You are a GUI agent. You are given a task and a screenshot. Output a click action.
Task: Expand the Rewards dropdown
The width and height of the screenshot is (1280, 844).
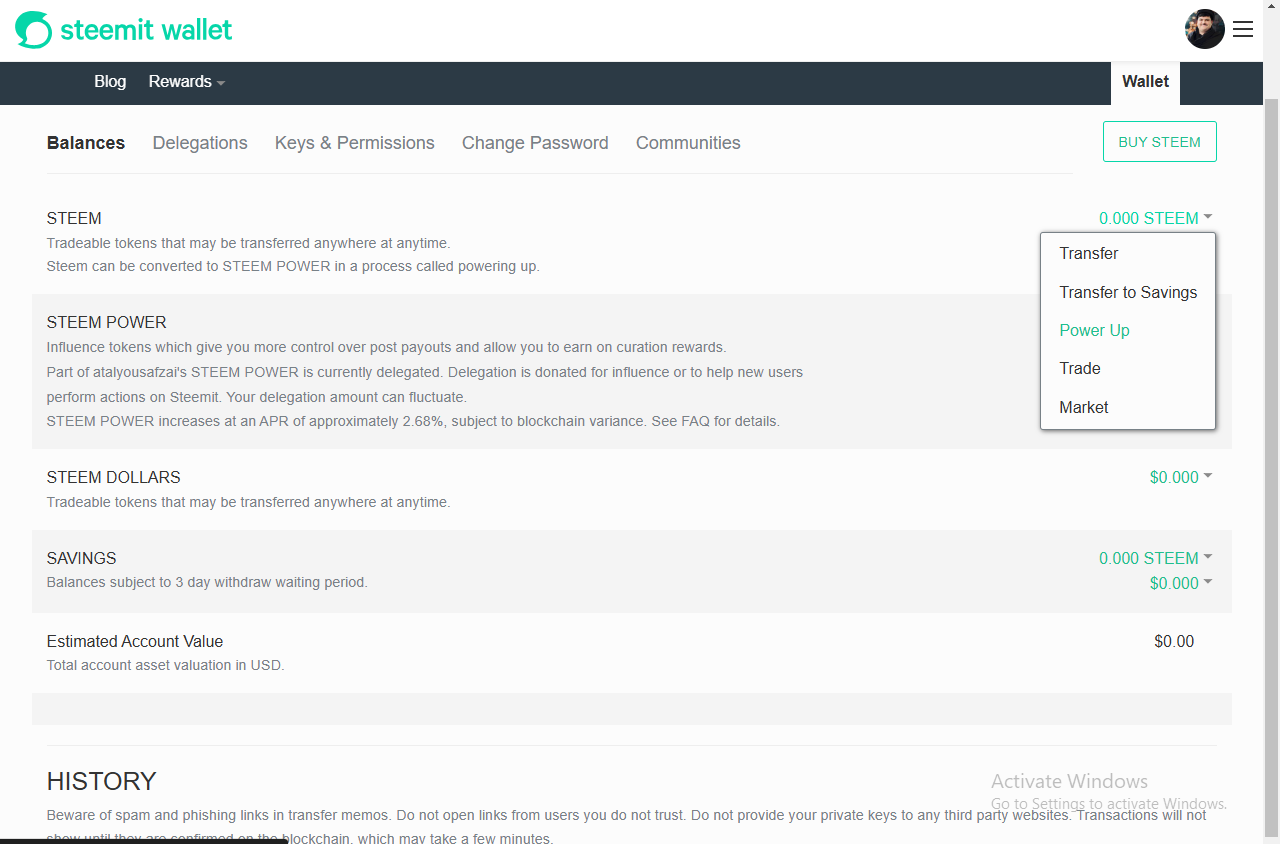[186, 82]
